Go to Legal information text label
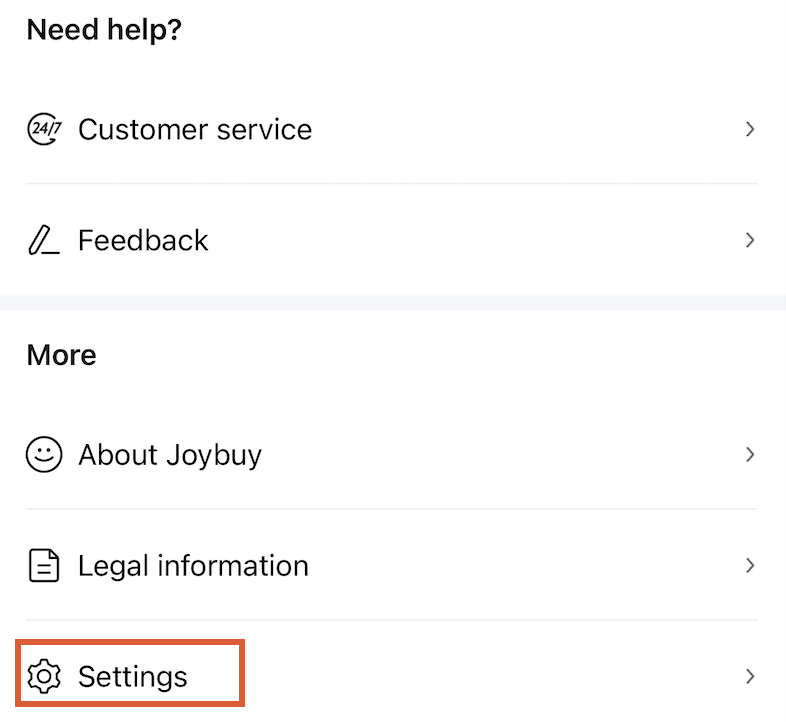 click(193, 566)
